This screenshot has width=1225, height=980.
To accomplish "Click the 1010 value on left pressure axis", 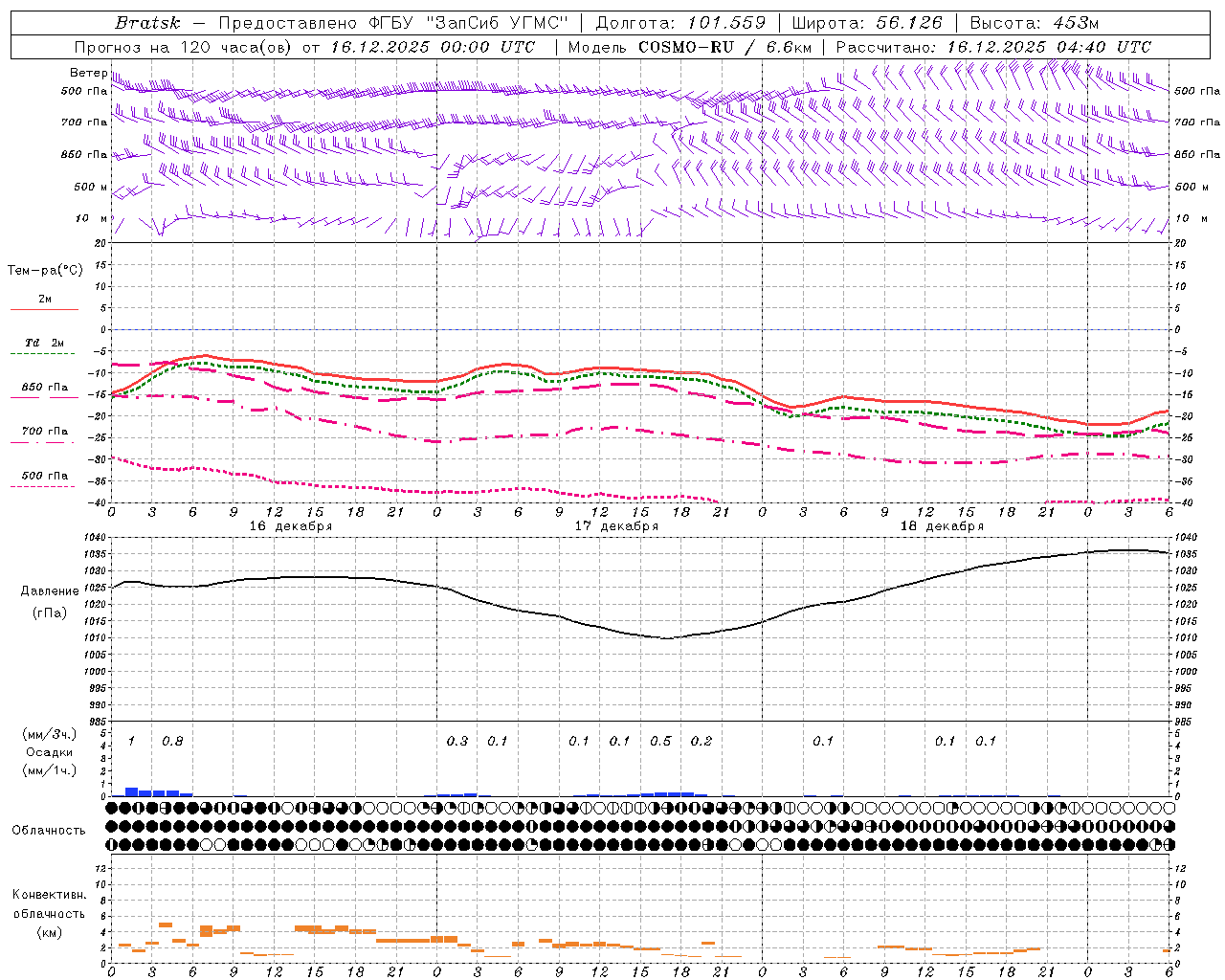I will (97, 638).
